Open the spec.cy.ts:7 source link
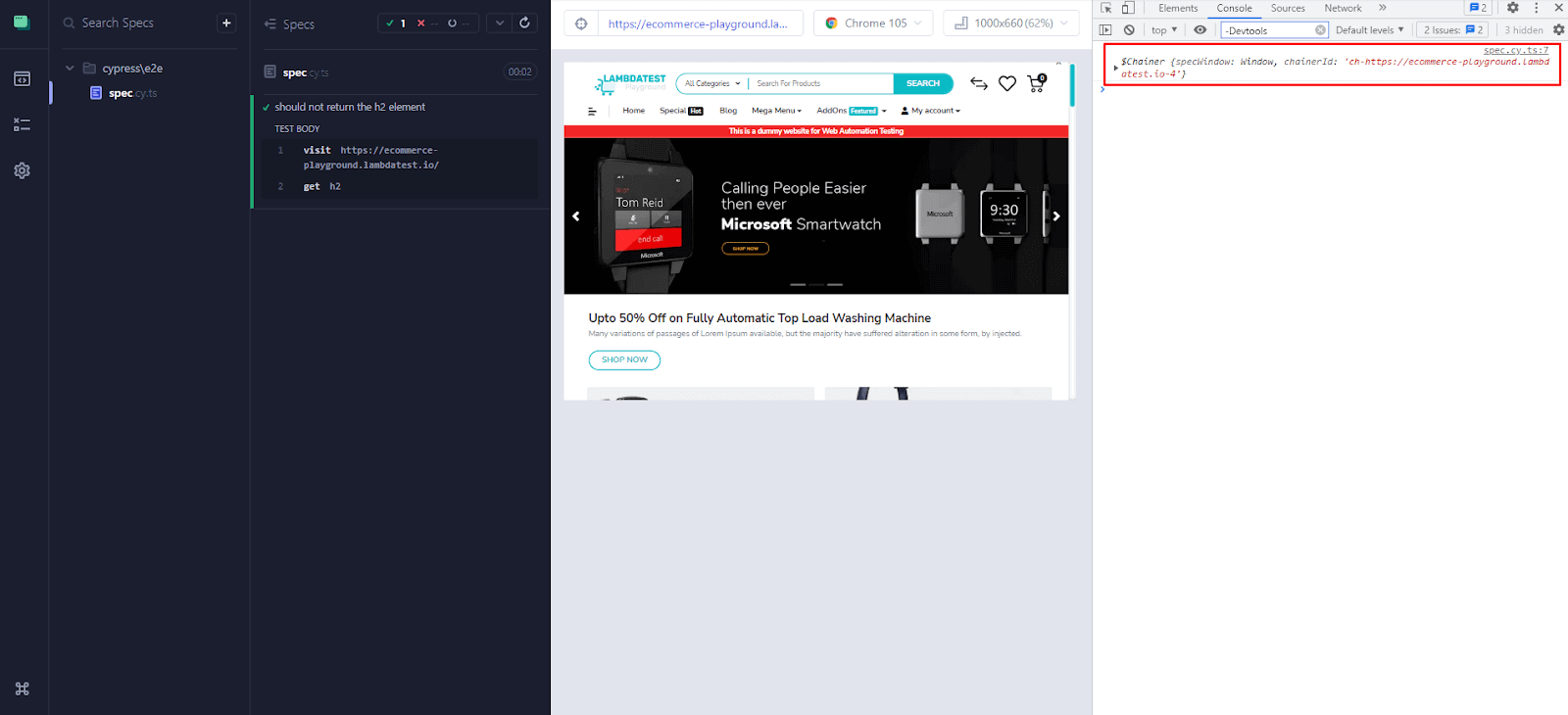 tap(1515, 50)
